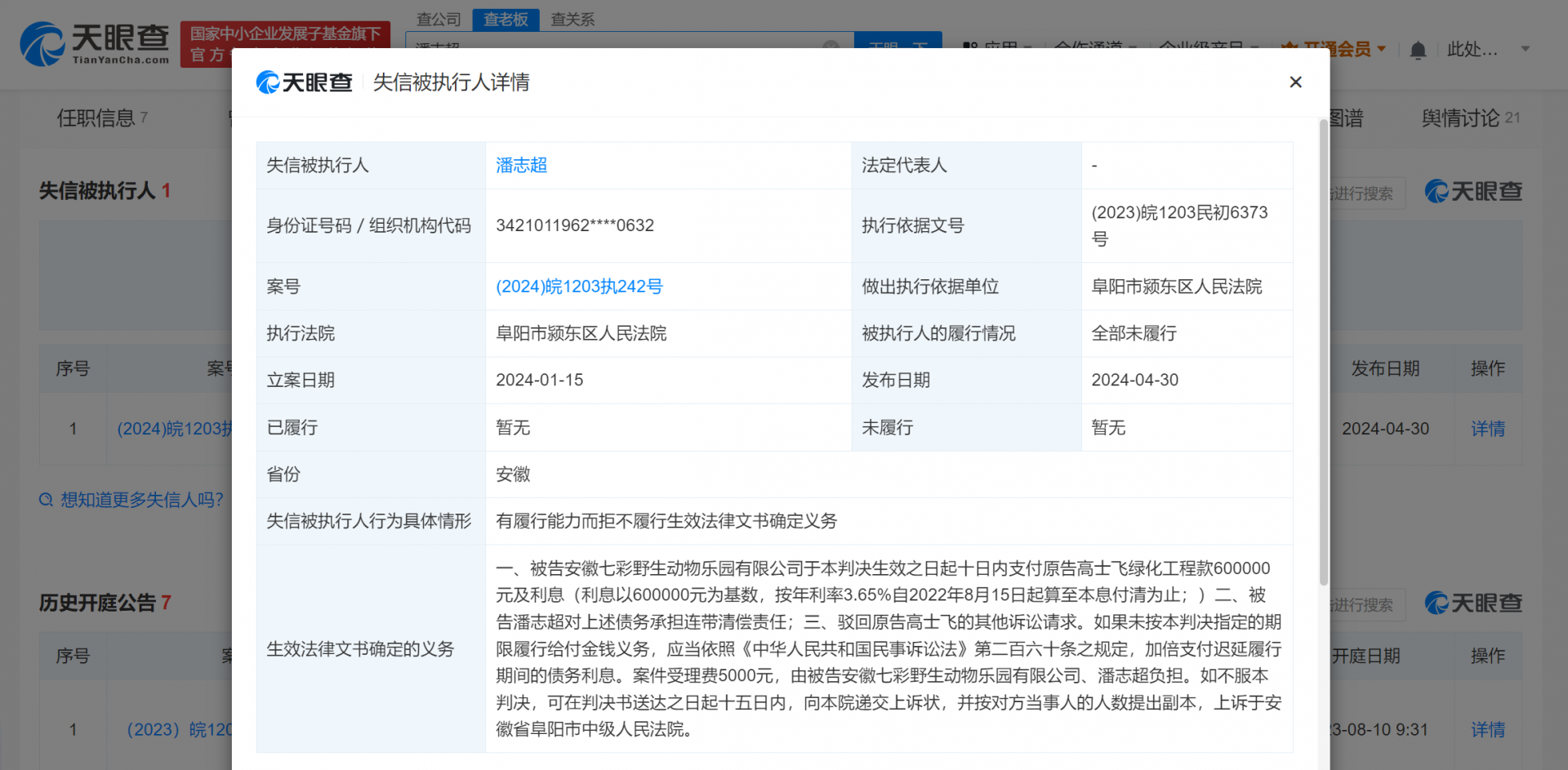Focus the 历史开庭公告 table search field
1568x770 pixels.
(1367, 605)
